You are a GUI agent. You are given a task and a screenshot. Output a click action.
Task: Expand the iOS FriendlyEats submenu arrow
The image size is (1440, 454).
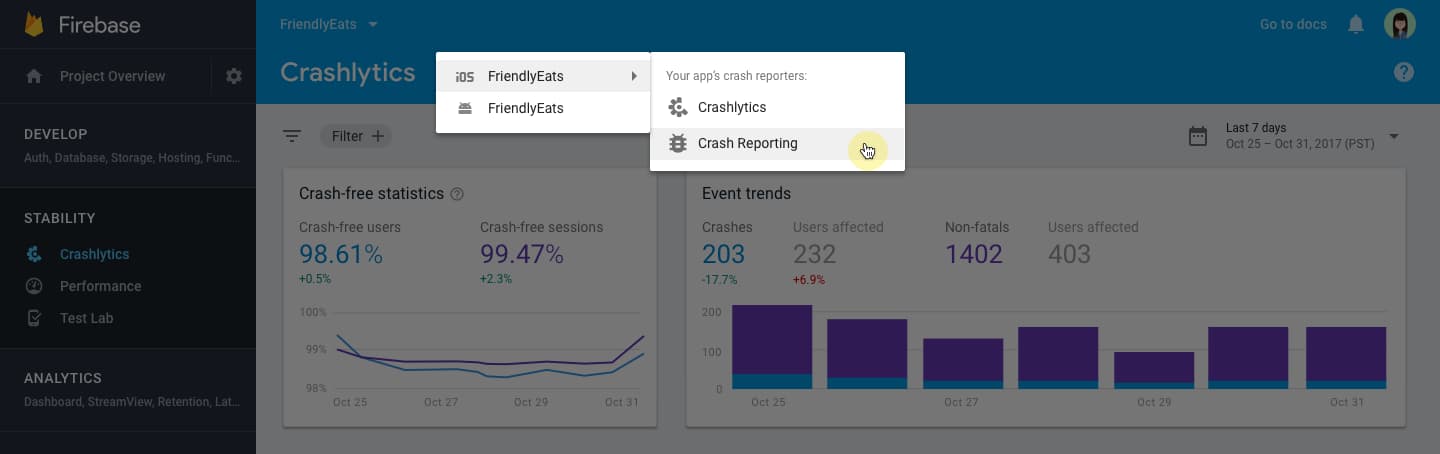[634, 76]
